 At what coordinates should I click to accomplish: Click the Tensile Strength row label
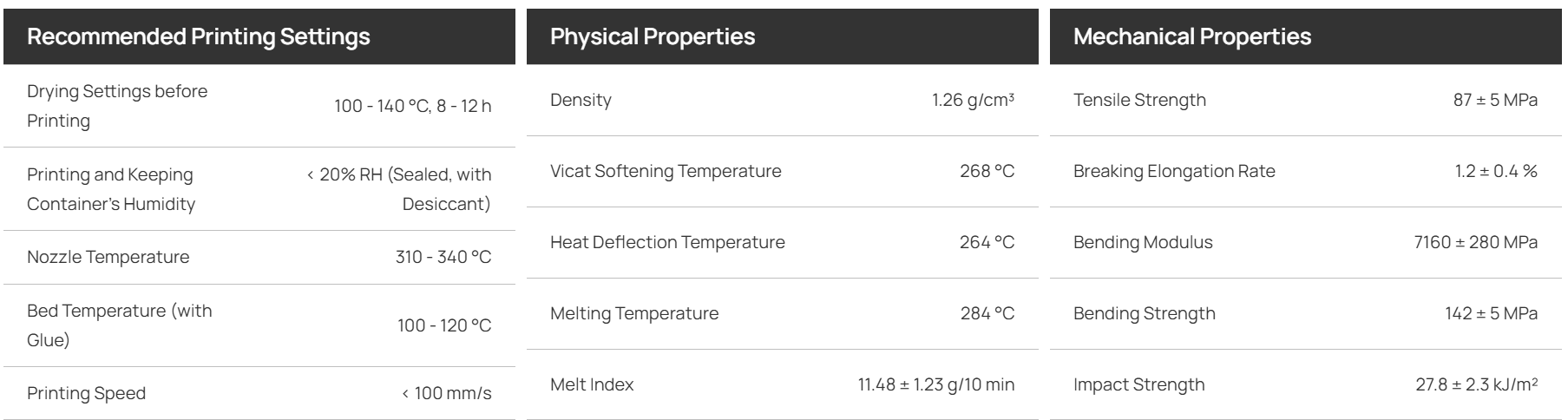tap(1139, 100)
